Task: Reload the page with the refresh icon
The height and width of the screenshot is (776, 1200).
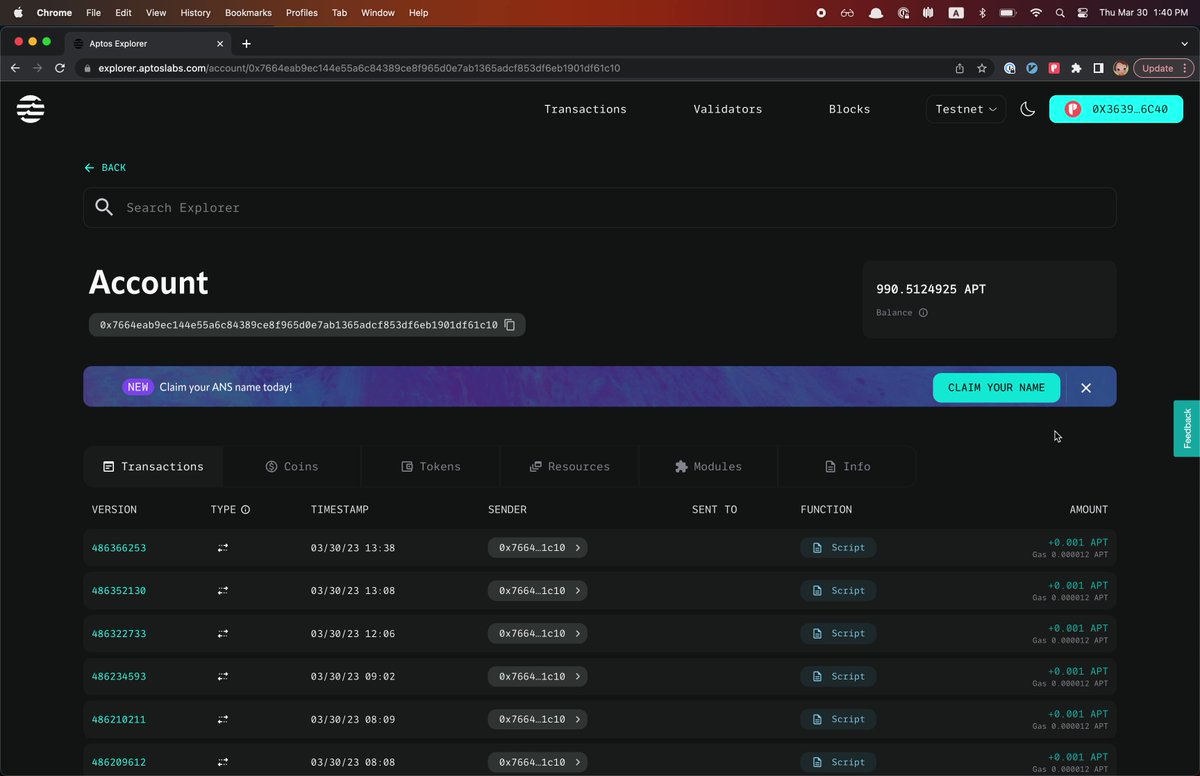Action: tap(60, 68)
